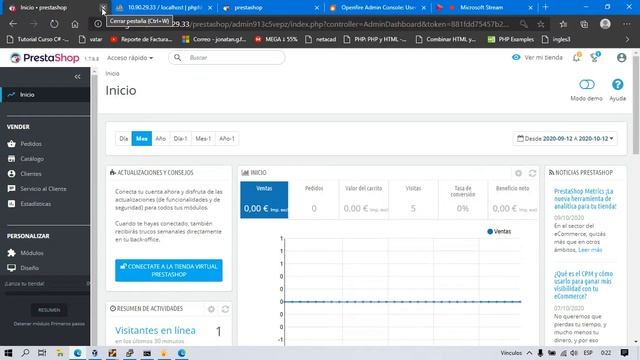
Task: Open Windows taskbar search
Action: 25,353
